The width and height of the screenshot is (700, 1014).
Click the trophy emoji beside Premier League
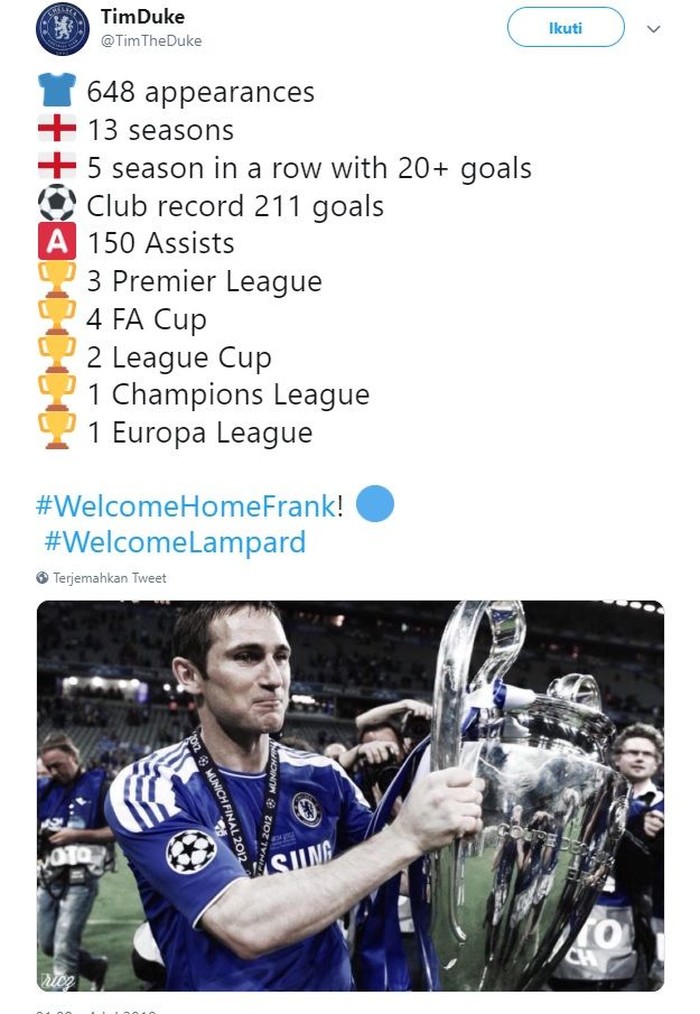tap(57, 281)
